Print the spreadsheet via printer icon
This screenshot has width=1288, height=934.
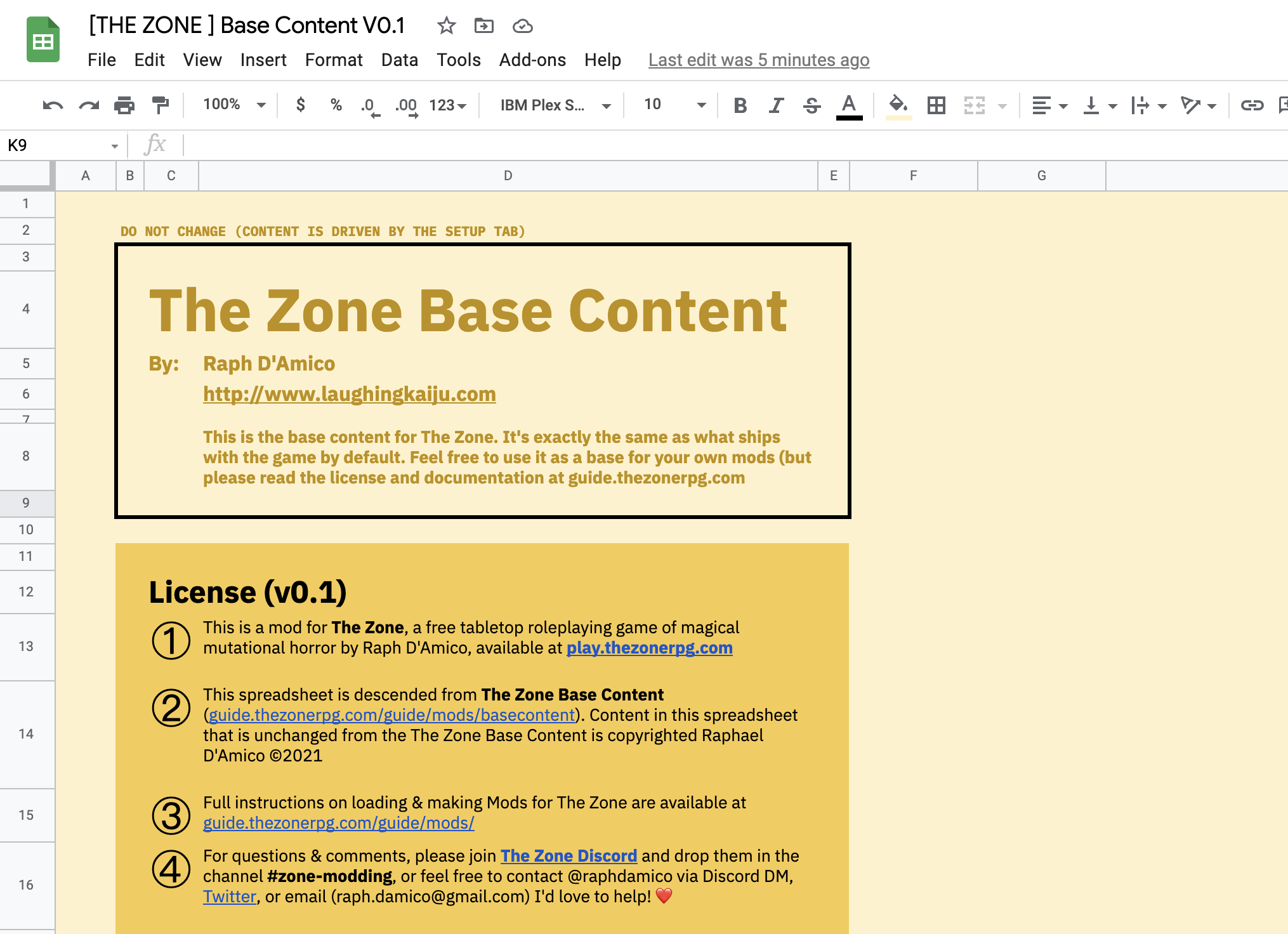tap(124, 105)
